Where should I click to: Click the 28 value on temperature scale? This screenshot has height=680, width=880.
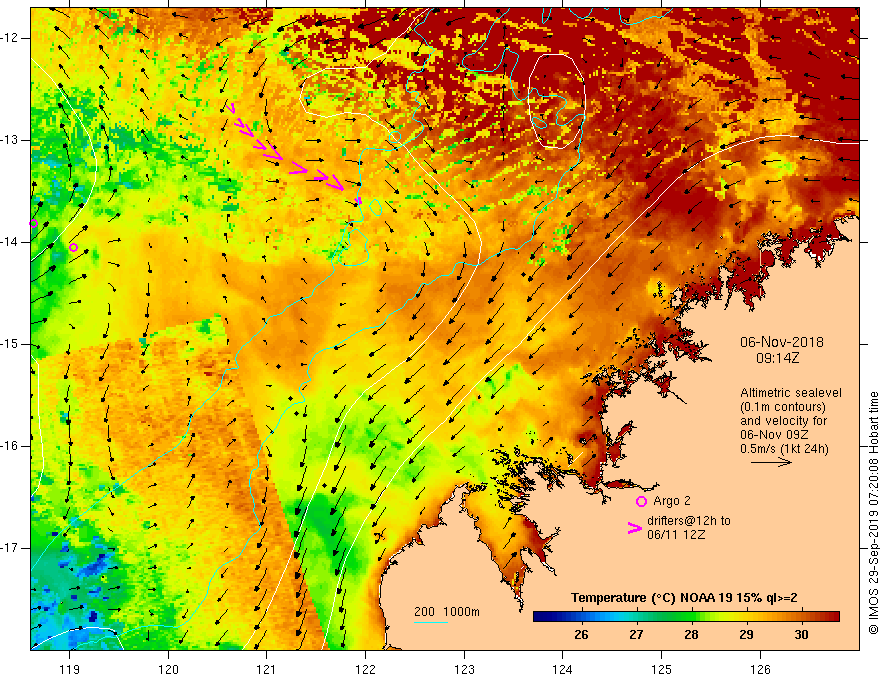coord(691,635)
